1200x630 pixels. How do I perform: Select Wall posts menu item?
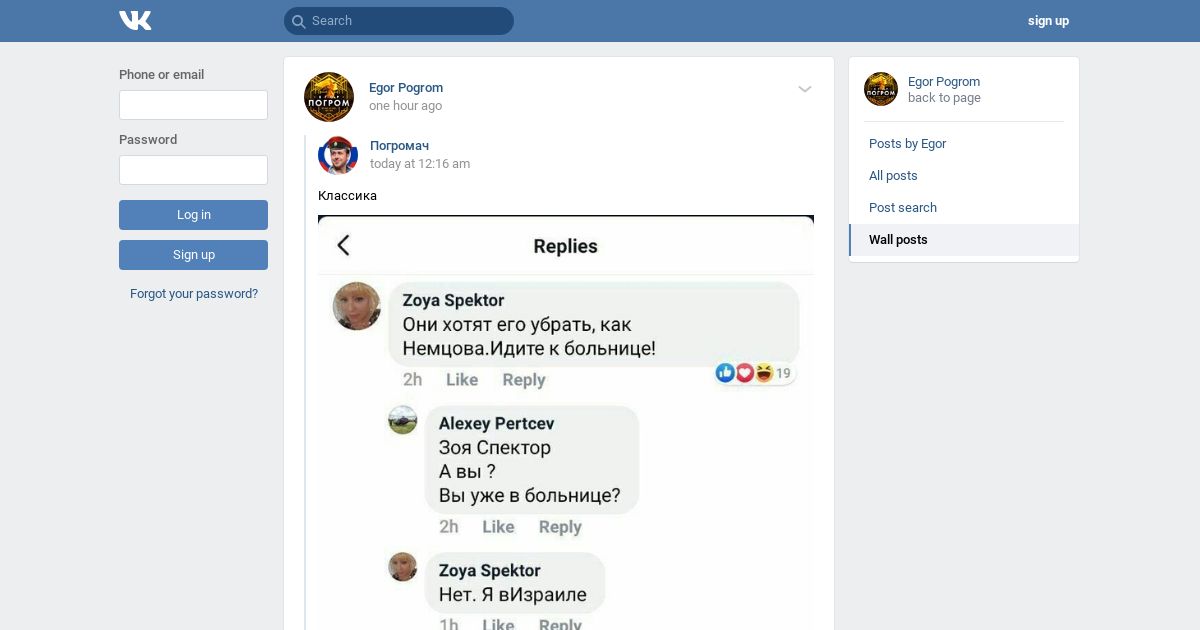[964, 240]
